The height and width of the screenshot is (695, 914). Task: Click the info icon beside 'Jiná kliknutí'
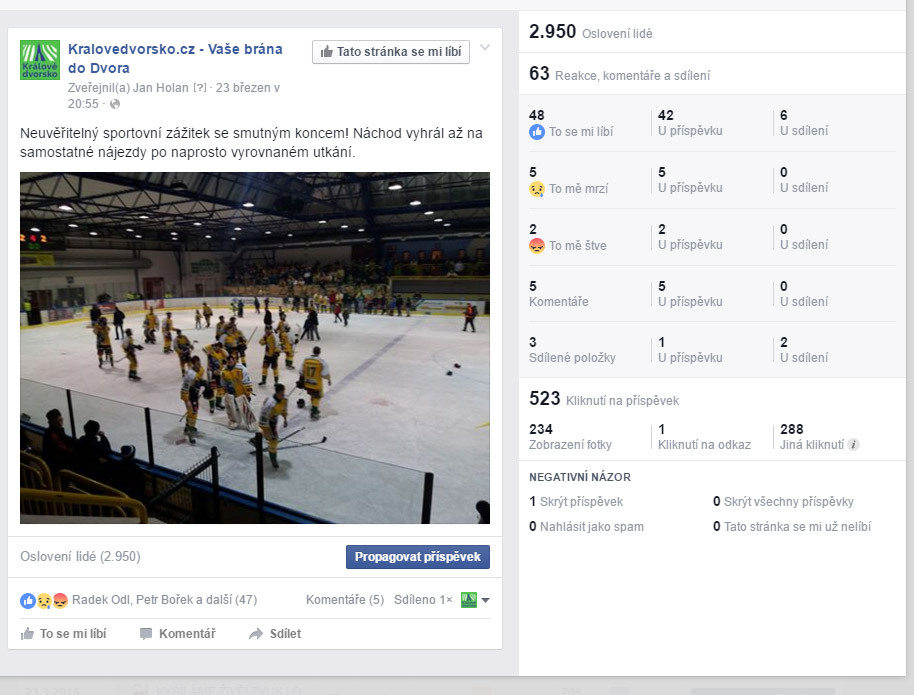coord(854,445)
